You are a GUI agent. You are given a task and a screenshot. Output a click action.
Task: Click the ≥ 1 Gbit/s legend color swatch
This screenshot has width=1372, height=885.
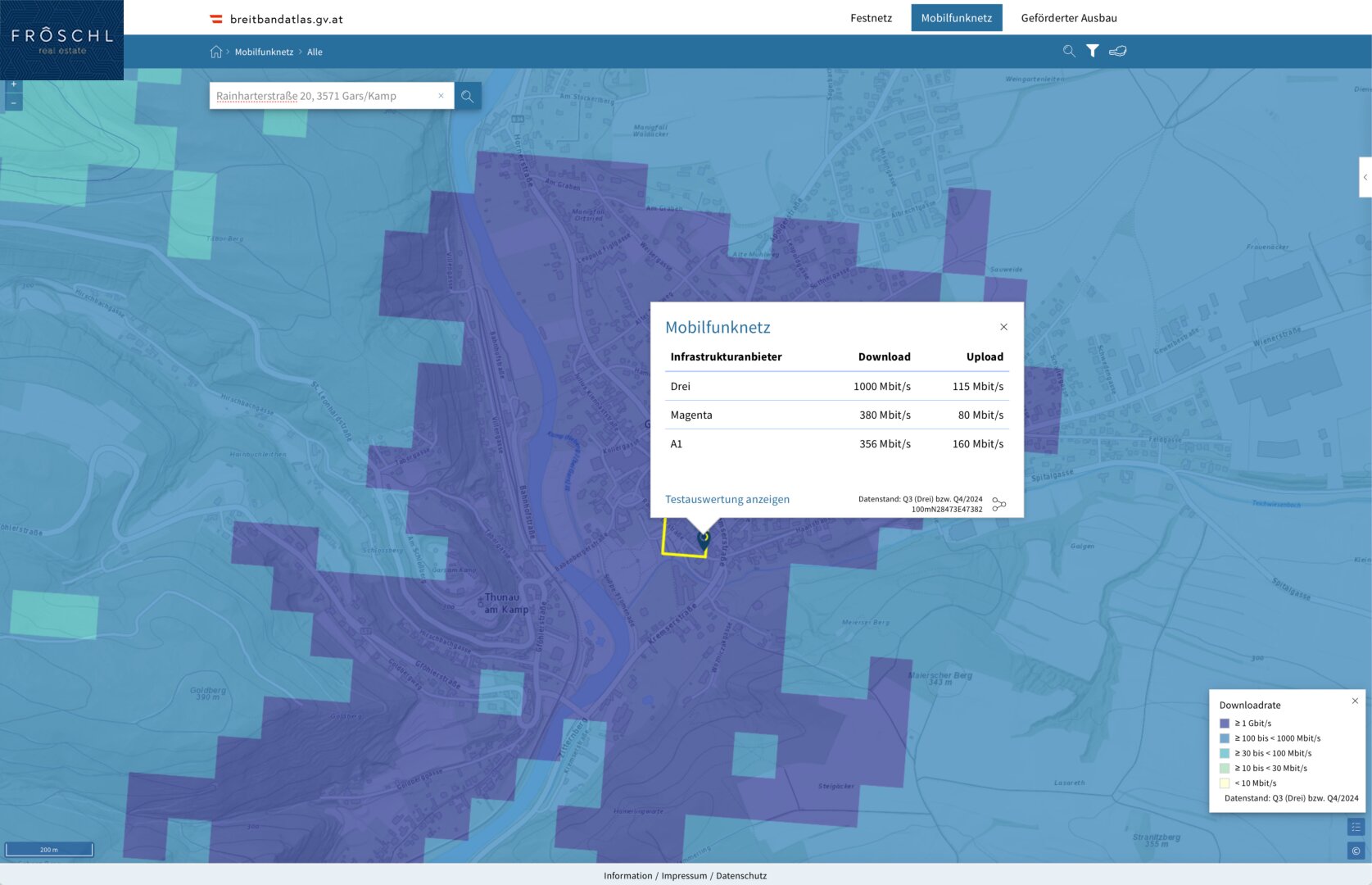pyautogui.click(x=1225, y=724)
